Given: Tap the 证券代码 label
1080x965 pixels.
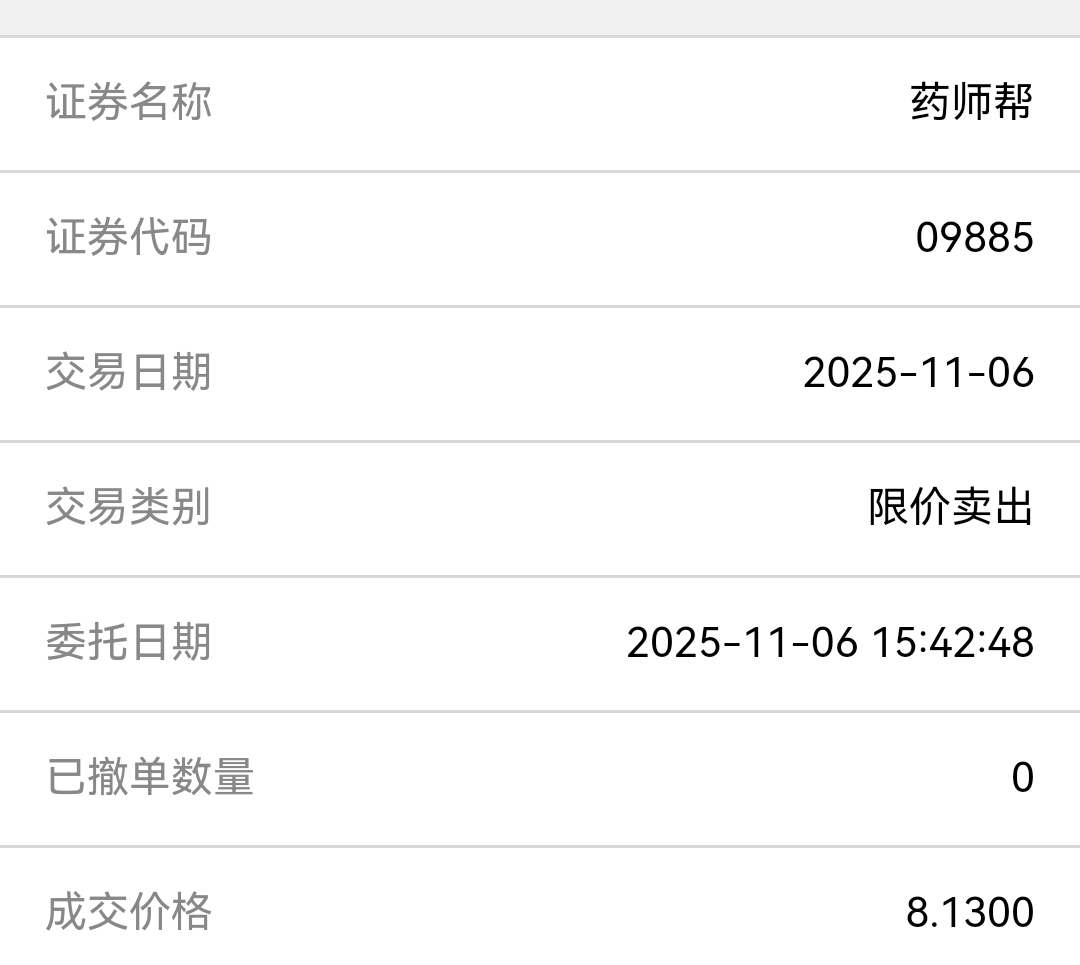Looking at the screenshot, I should tap(129, 237).
